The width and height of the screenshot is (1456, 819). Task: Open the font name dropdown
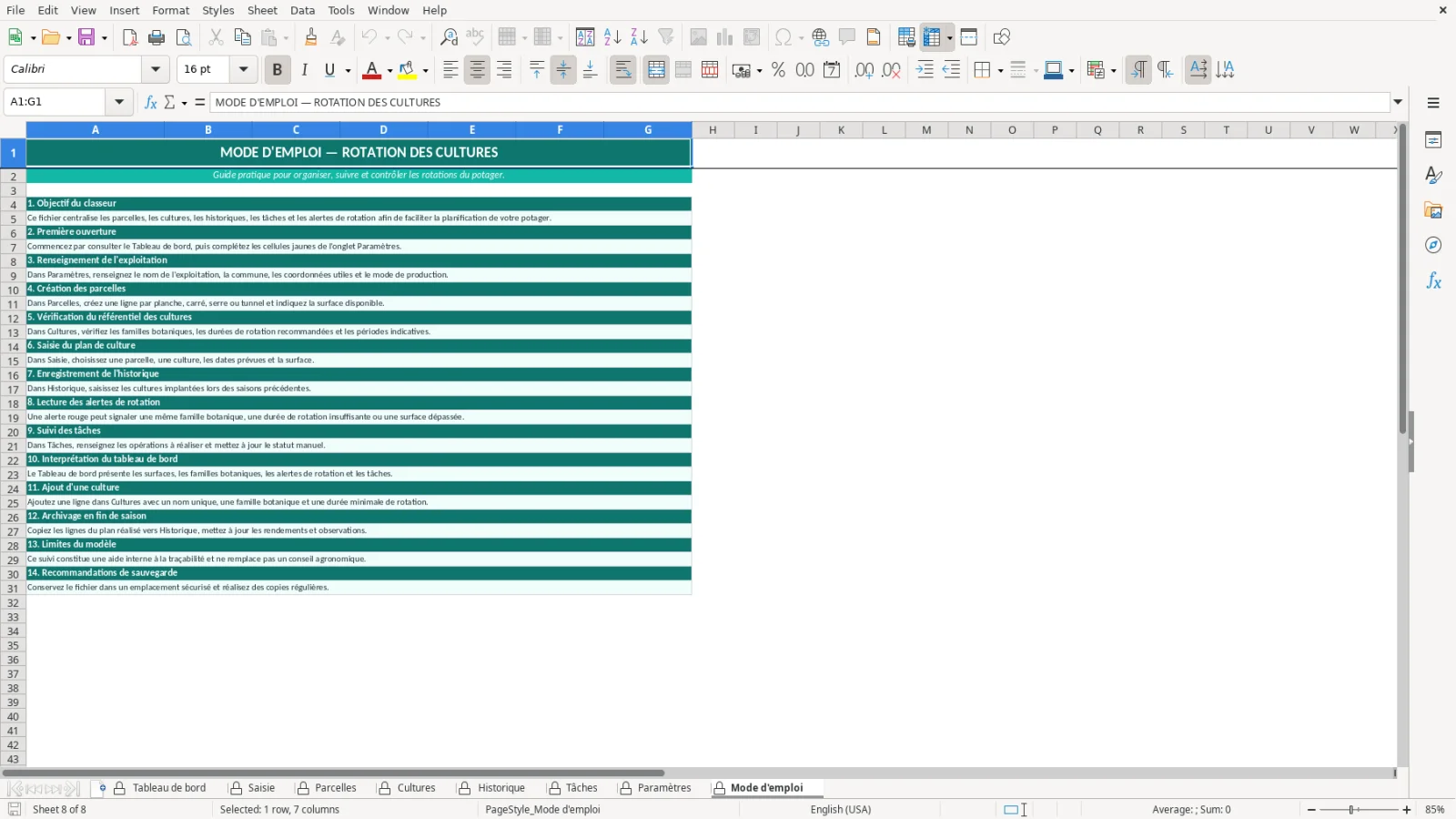(x=156, y=69)
